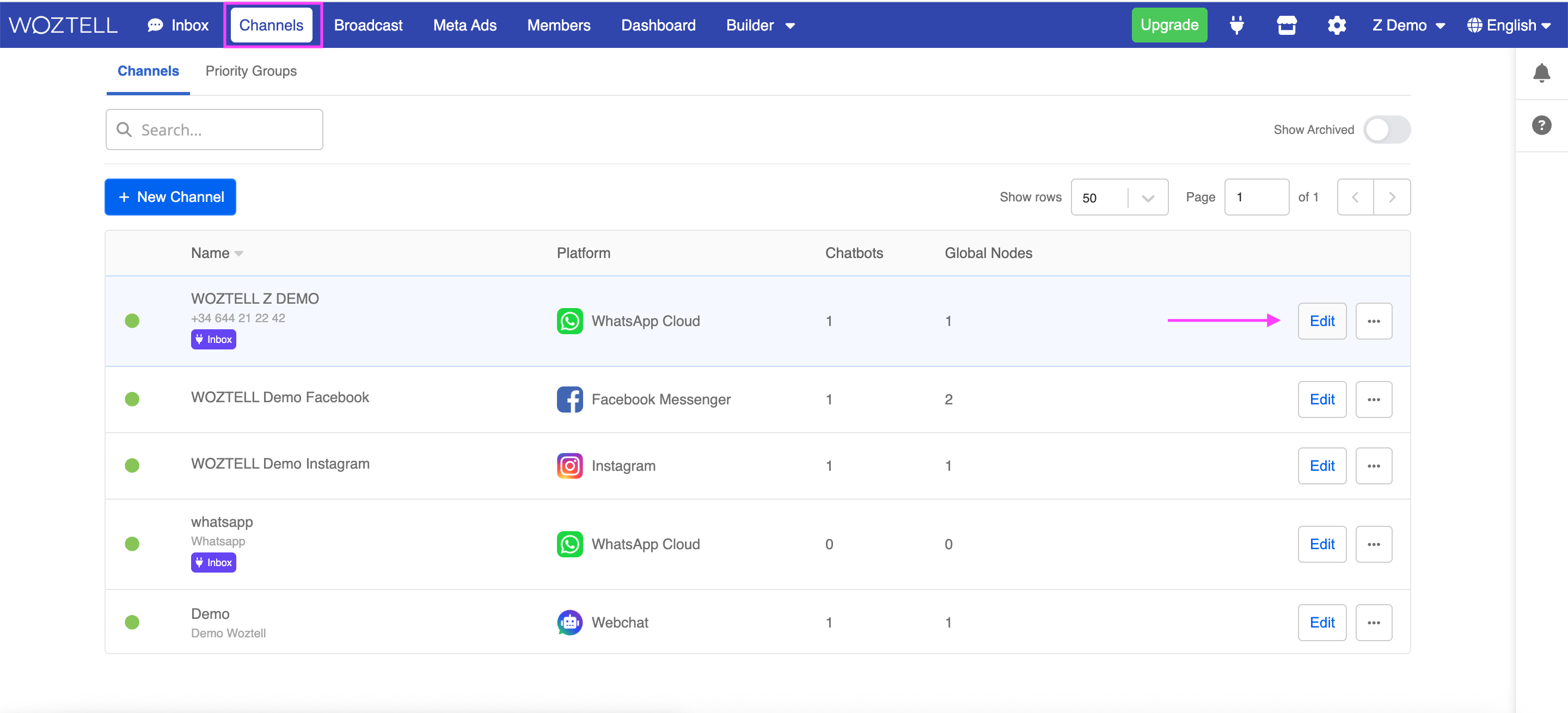Click the WOZTELL Z DEMO channel name

(255, 299)
